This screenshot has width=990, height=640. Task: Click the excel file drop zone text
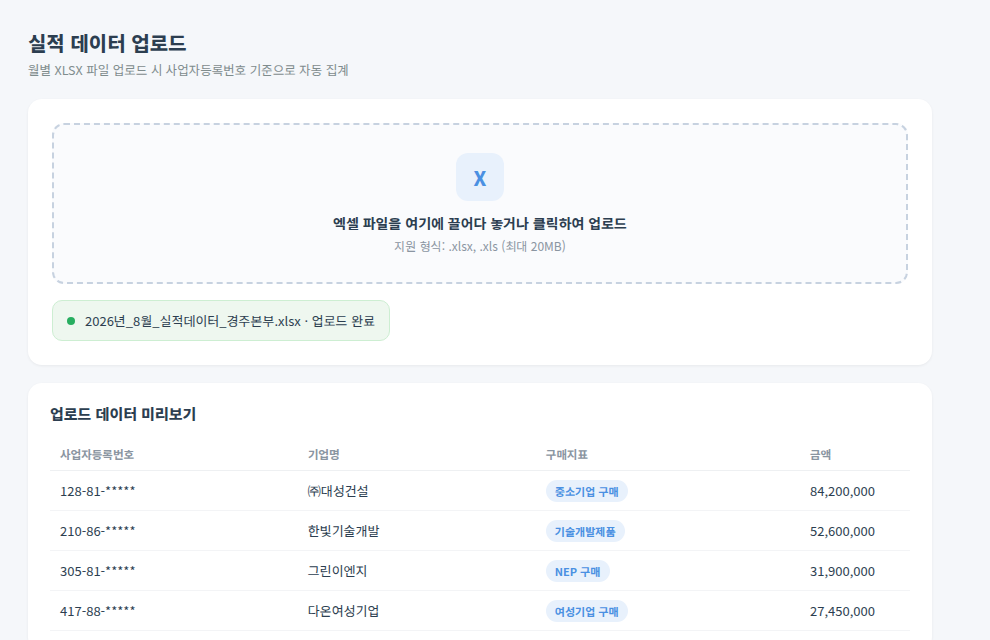(480, 223)
